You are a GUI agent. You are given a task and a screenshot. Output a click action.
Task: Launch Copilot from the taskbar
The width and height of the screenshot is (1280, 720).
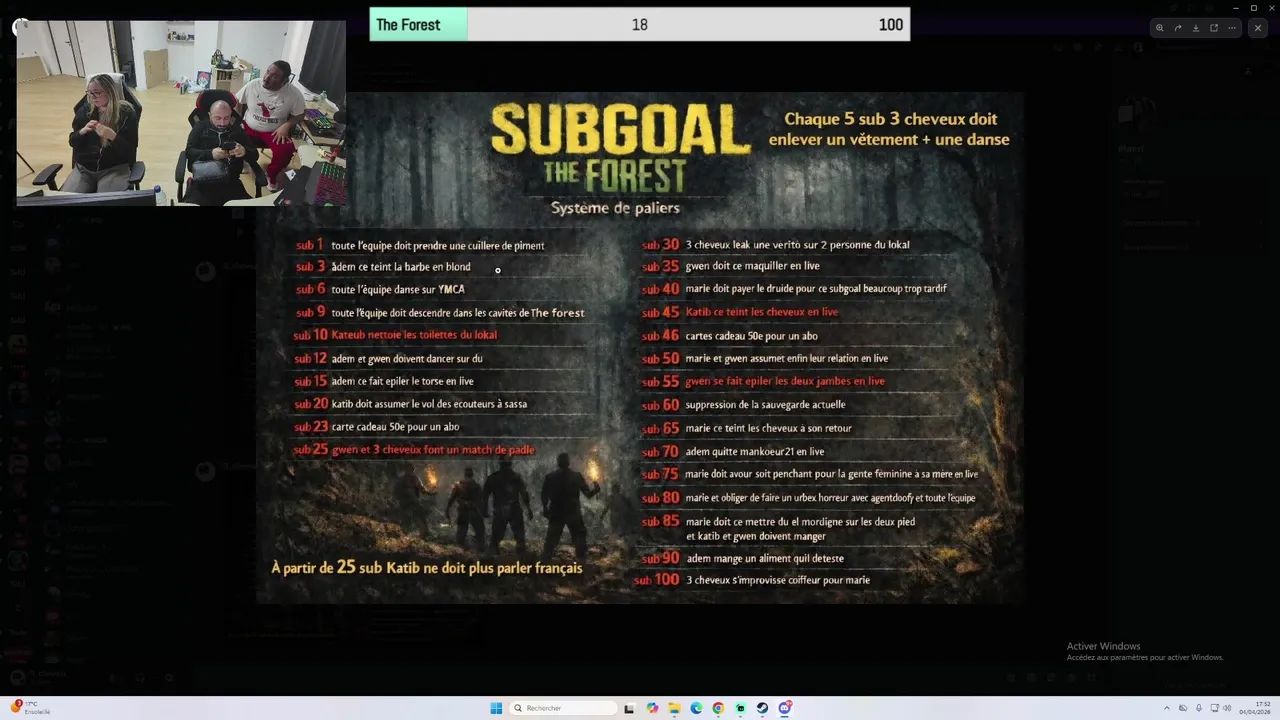tap(652, 708)
